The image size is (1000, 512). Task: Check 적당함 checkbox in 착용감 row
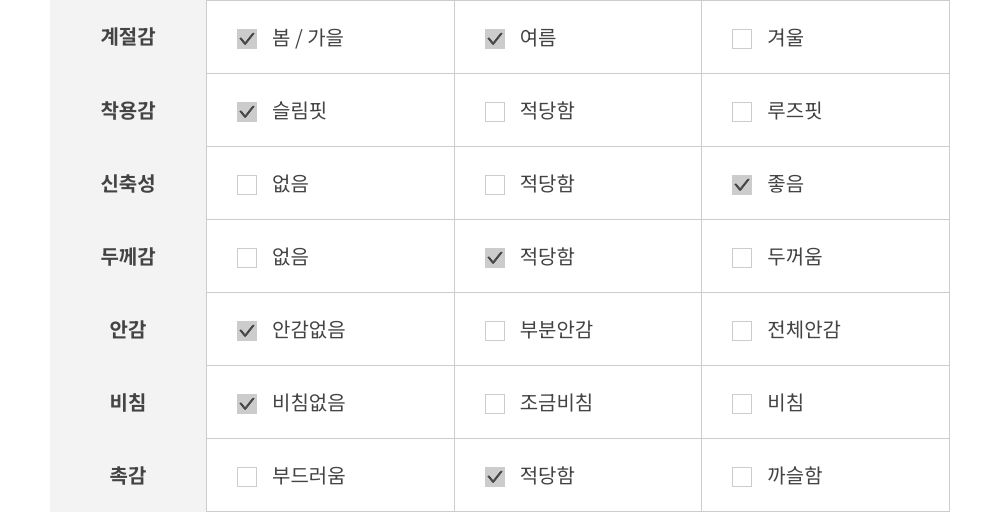[495, 112]
